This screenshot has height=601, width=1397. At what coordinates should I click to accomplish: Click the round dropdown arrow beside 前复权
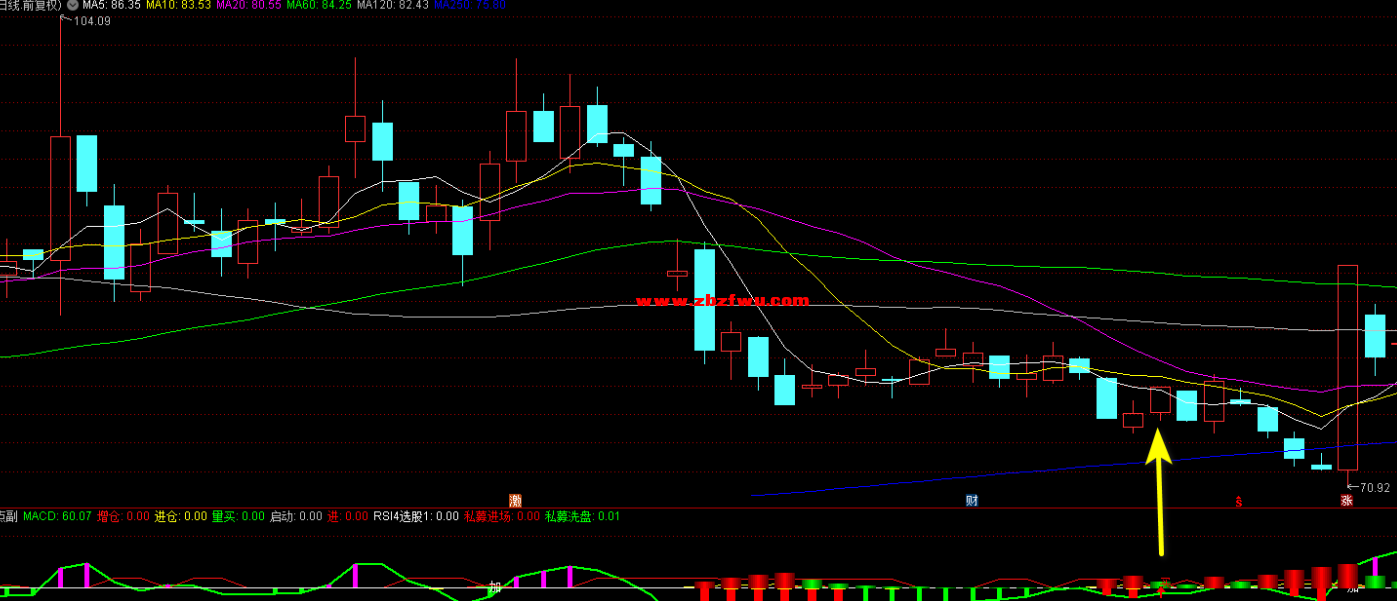click(73, 5)
